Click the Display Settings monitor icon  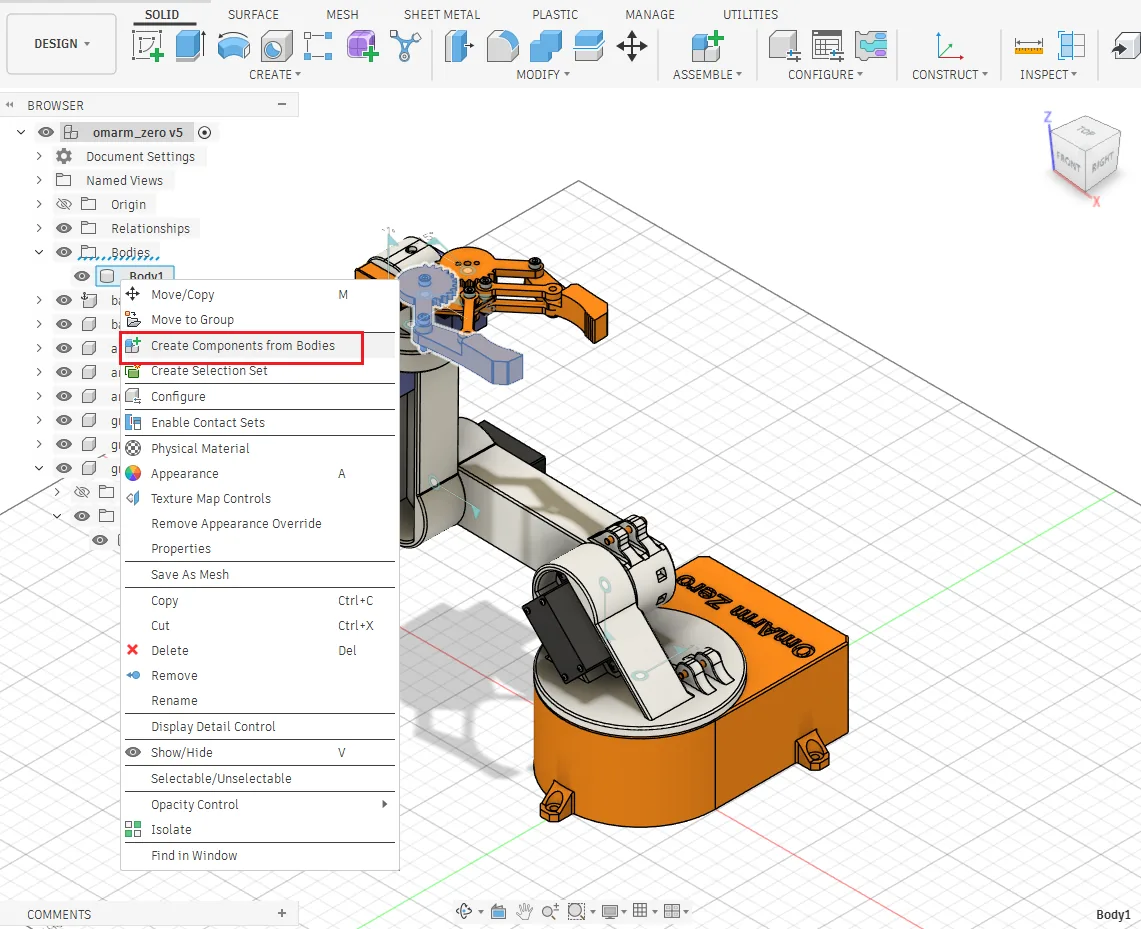(x=610, y=911)
